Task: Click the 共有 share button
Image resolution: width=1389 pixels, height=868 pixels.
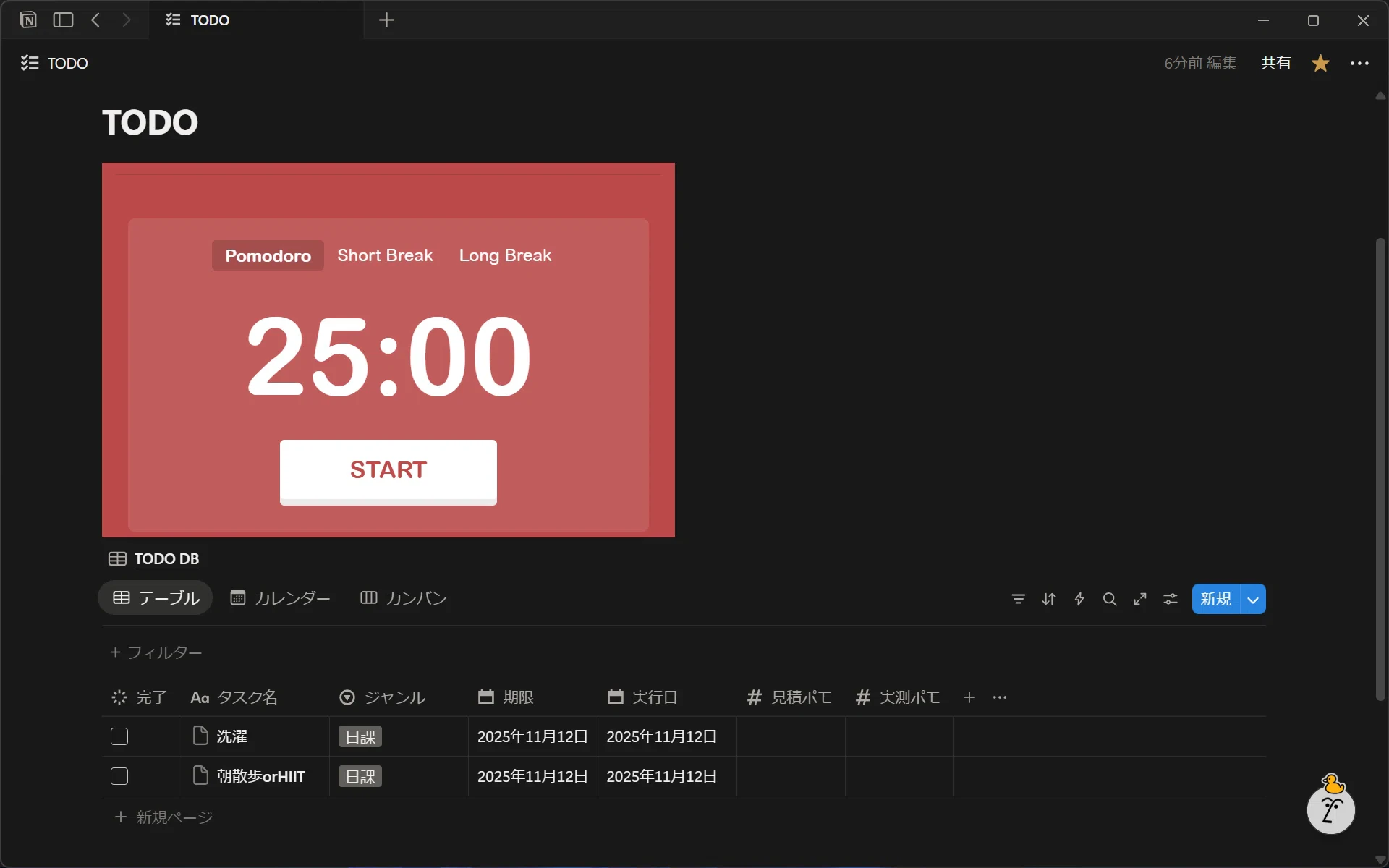Action: [1275, 63]
